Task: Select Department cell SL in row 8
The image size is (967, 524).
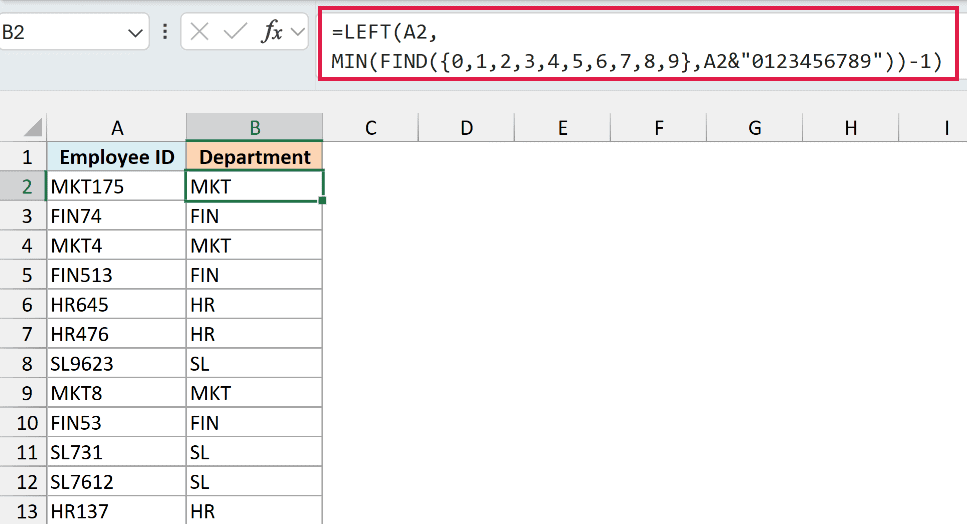Action: (255, 364)
